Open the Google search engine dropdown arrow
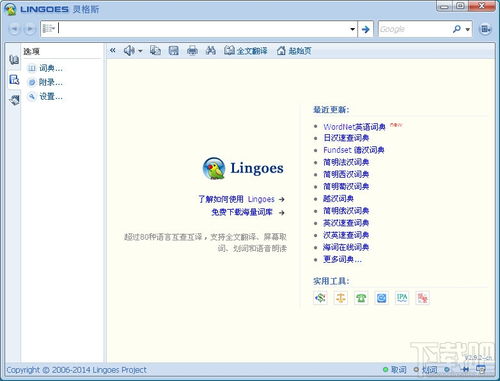This screenshot has width=500, height=381. click(x=467, y=29)
